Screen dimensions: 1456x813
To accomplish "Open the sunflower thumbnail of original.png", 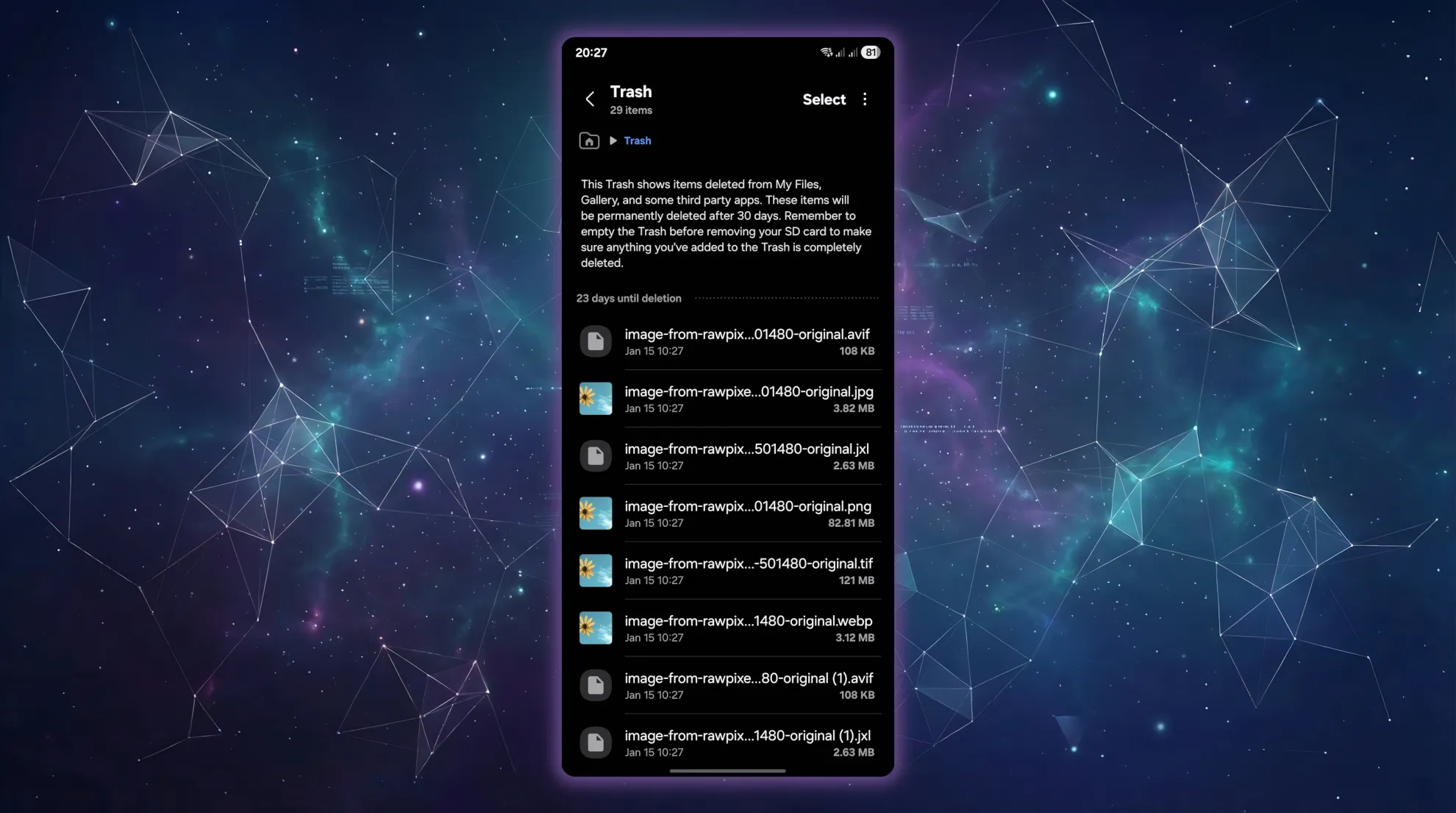I will pyautogui.click(x=596, y=514).
